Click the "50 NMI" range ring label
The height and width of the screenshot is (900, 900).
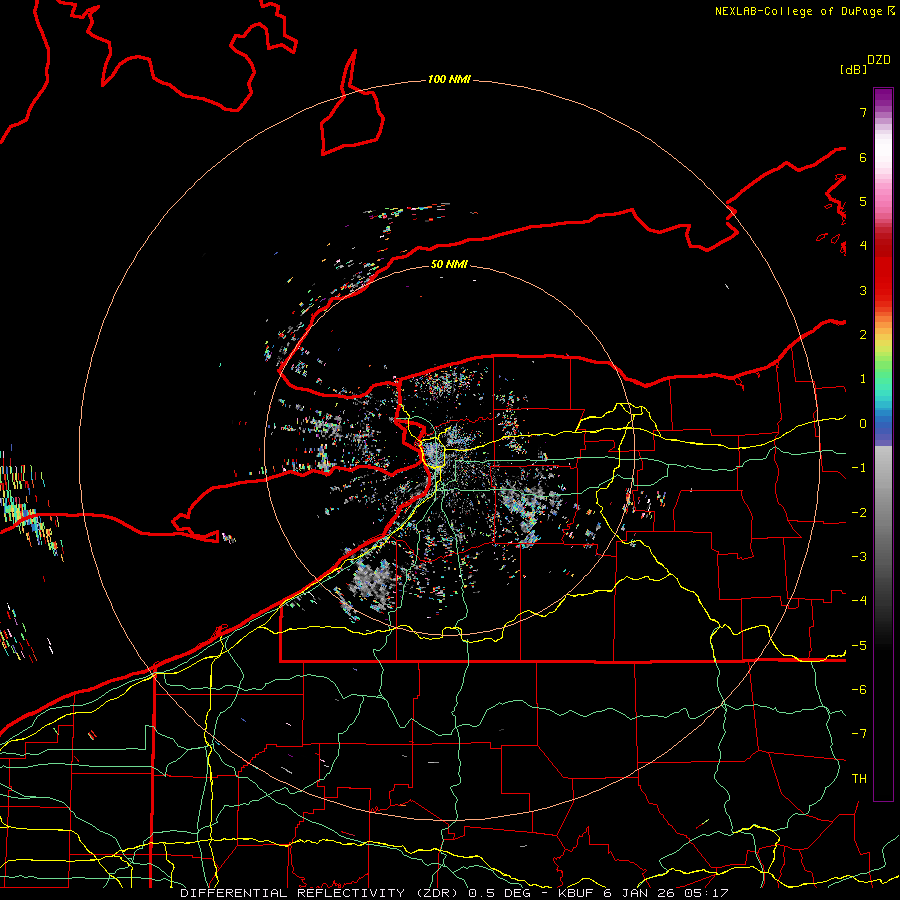tap(449, 264)
